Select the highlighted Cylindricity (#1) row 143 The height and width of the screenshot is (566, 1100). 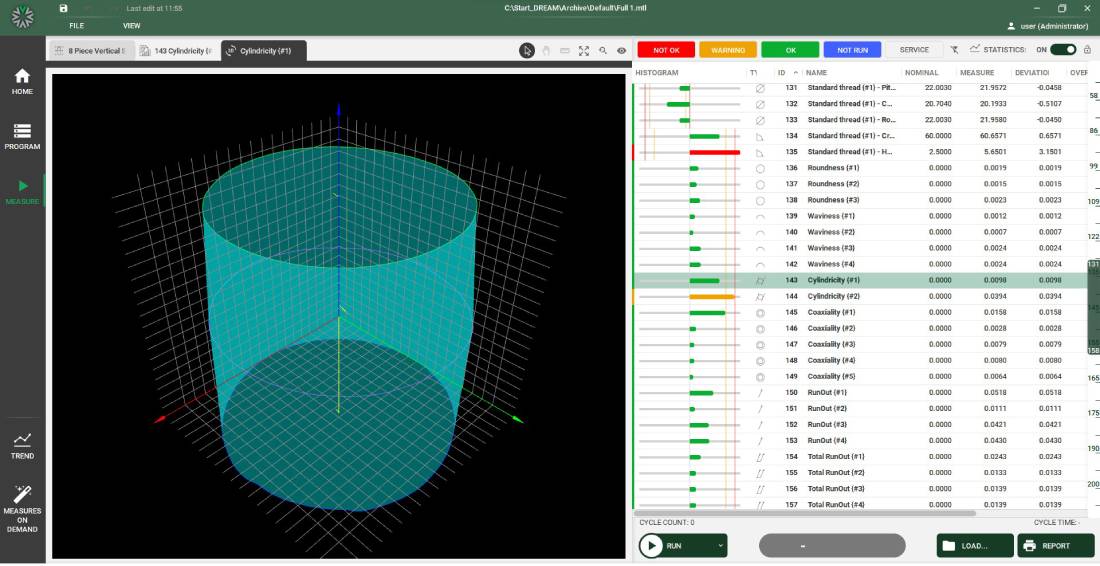(x=860, y=281)
